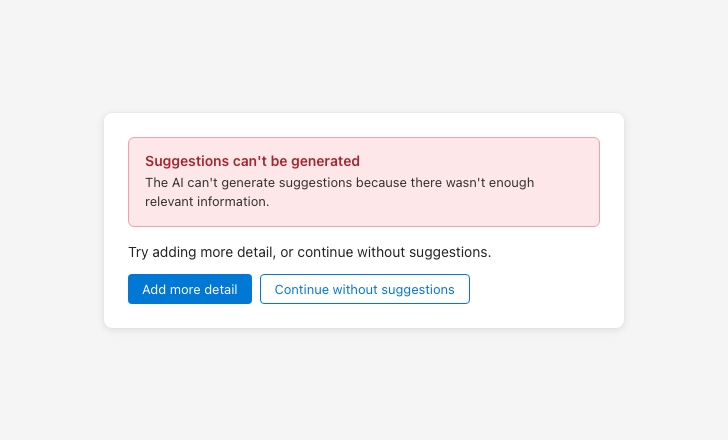Image resolution: width=728 pixels, height=440 pixels.
Task: Click the word "Suggestions" in the red heading
Action: pos(184,161)
